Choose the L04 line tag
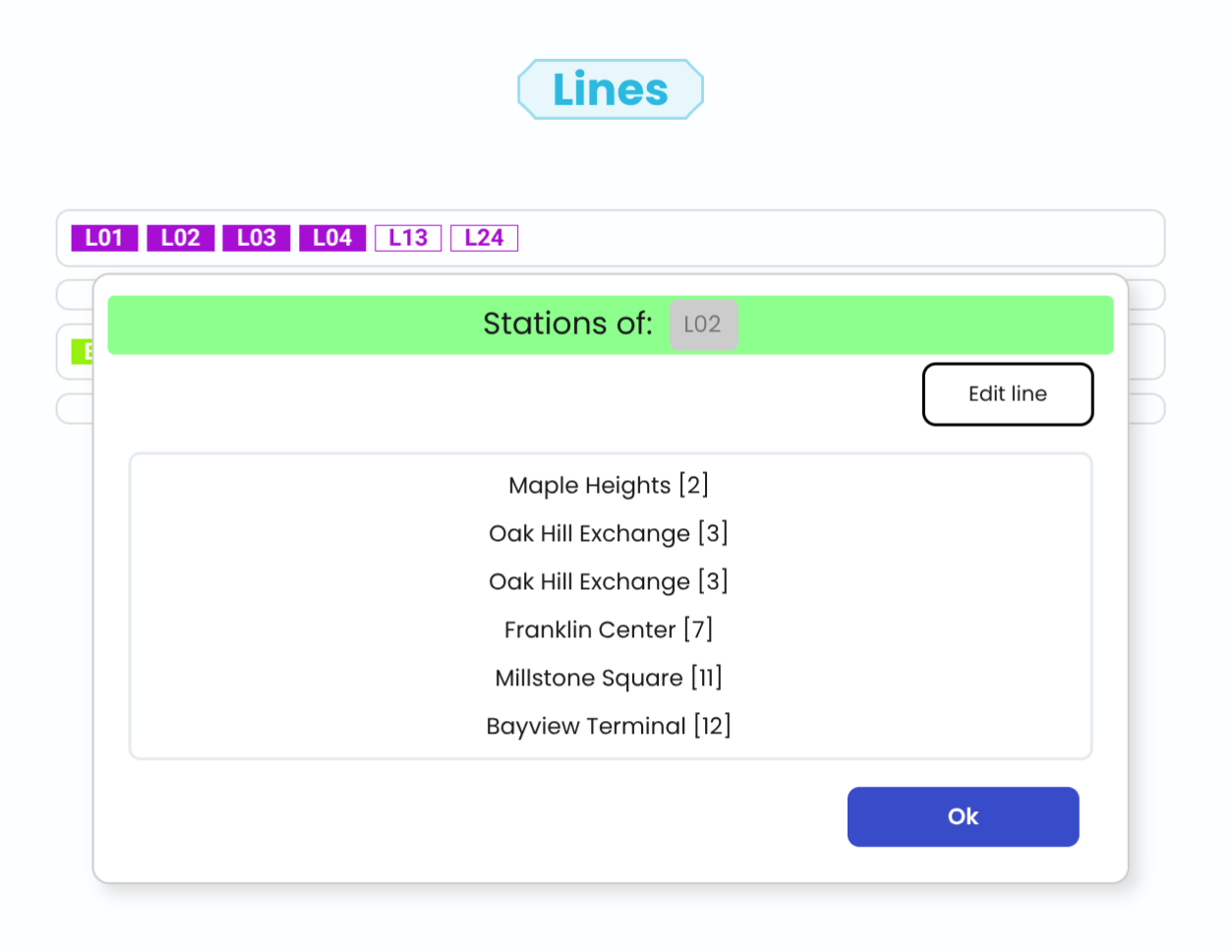Viewport: 1232px width, 952px height. (332, 238)
